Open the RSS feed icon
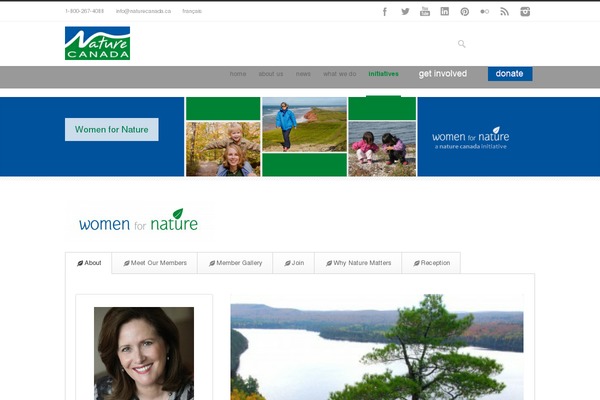Screen dimensions: 600x400 tap(505, 12)
